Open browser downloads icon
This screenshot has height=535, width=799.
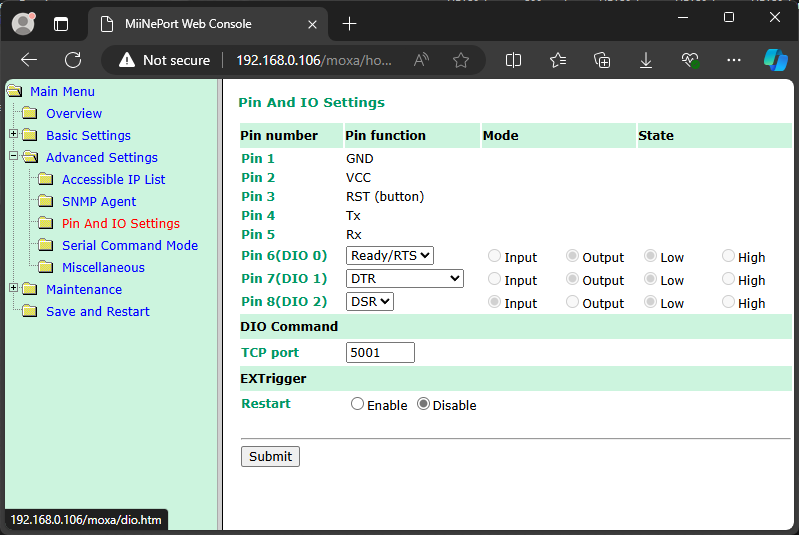[x=646, y=60]
